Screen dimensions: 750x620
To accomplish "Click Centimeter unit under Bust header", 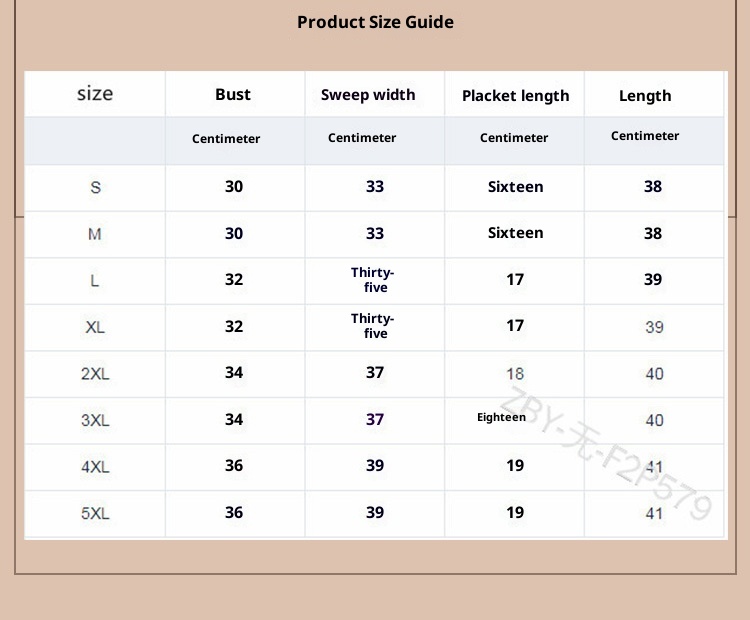I will pos(226,139).
